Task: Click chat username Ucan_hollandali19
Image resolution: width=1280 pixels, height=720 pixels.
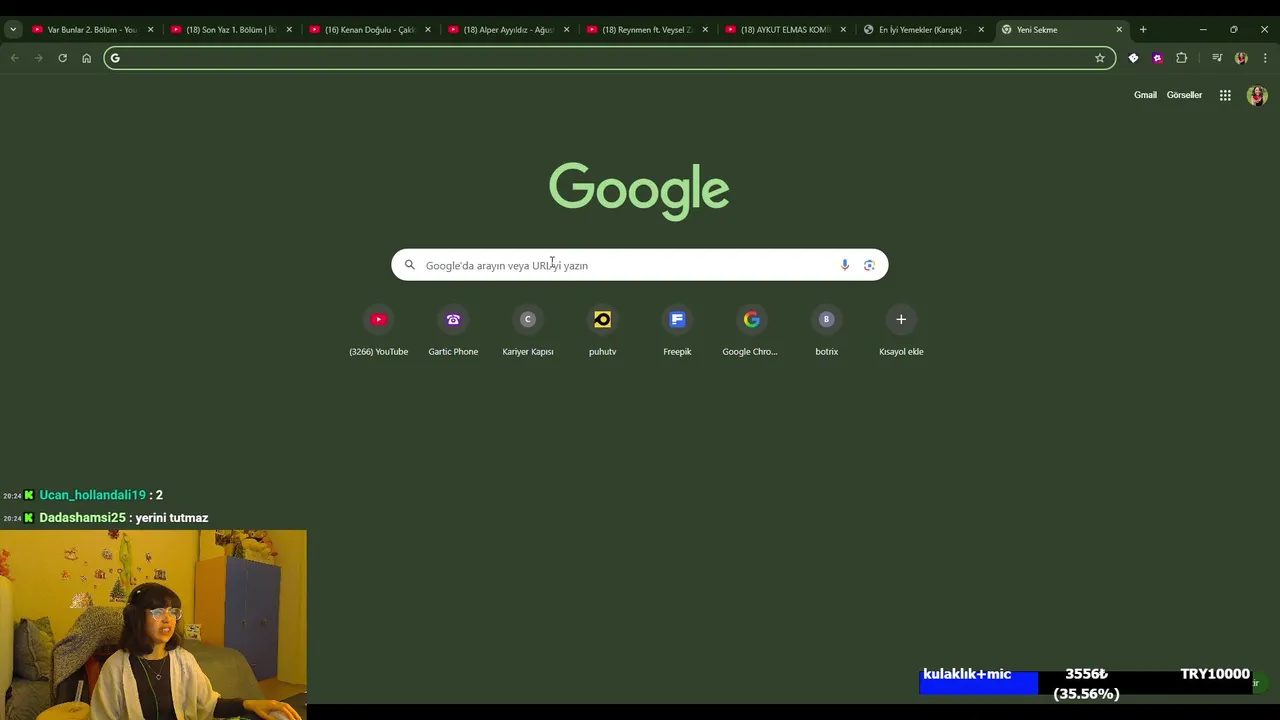Action: 92,495
